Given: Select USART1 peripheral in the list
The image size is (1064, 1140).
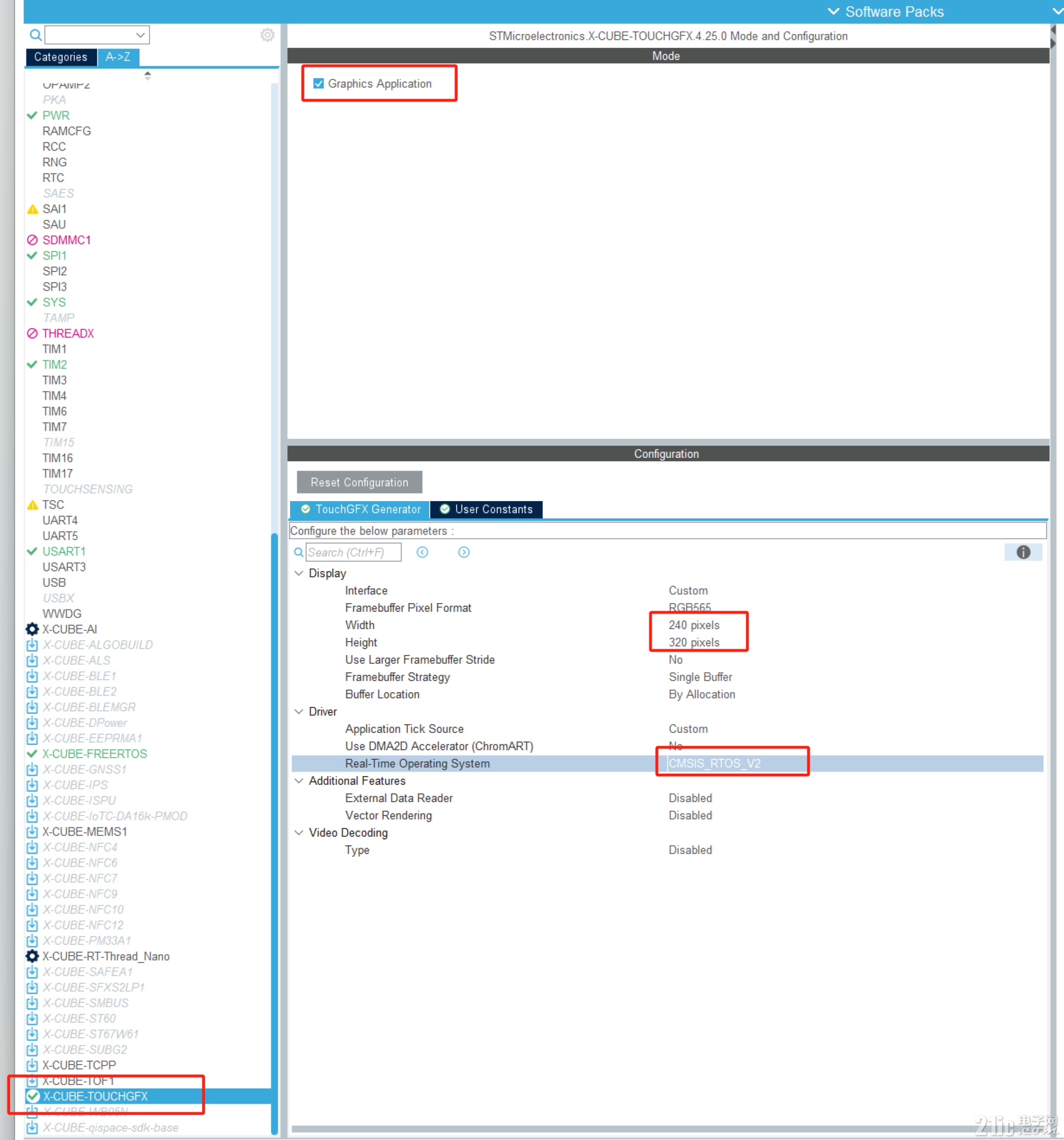Looking at the screenshot, I should tap(64, 551).
